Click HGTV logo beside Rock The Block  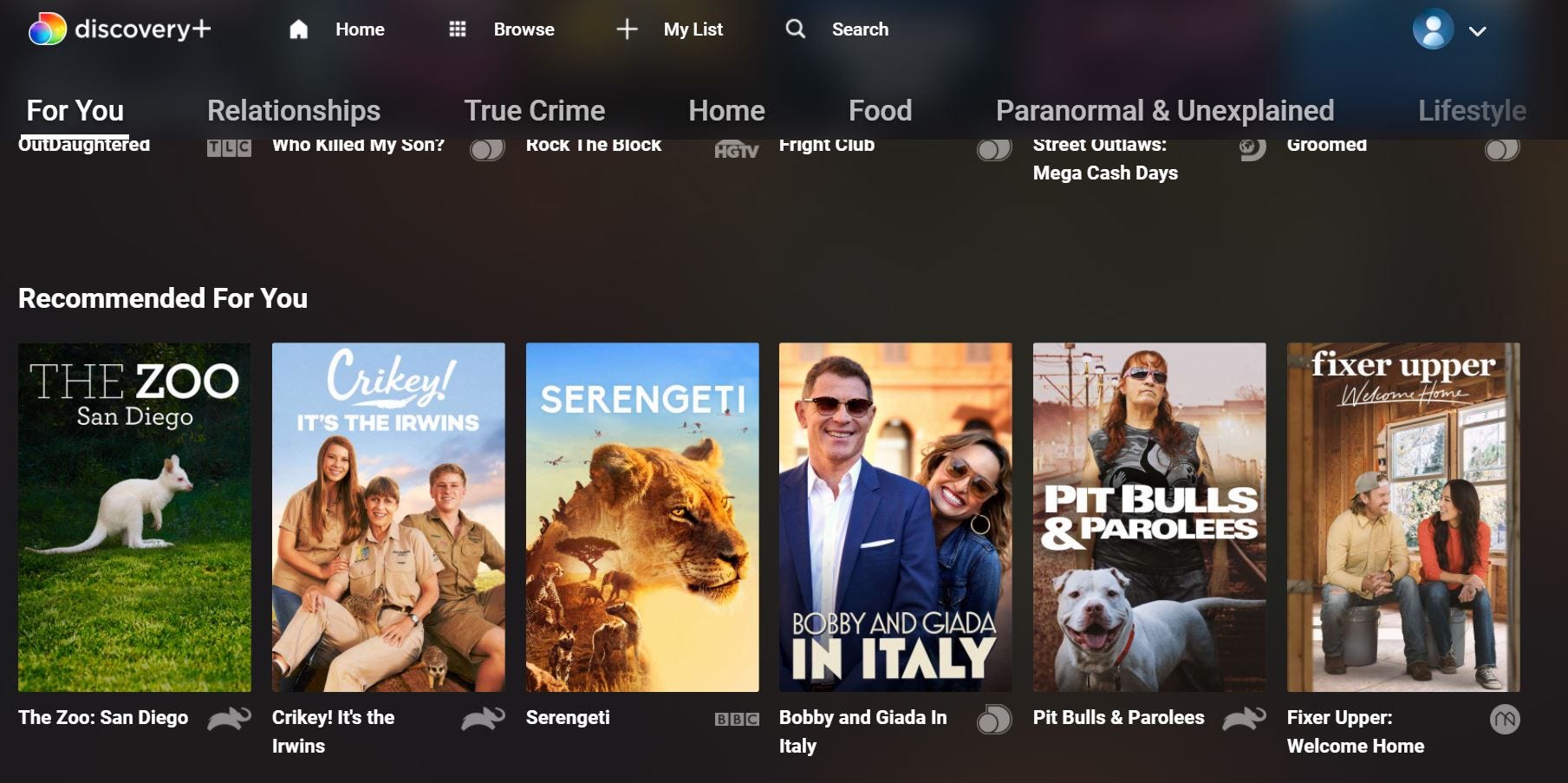tap(736, 150)
